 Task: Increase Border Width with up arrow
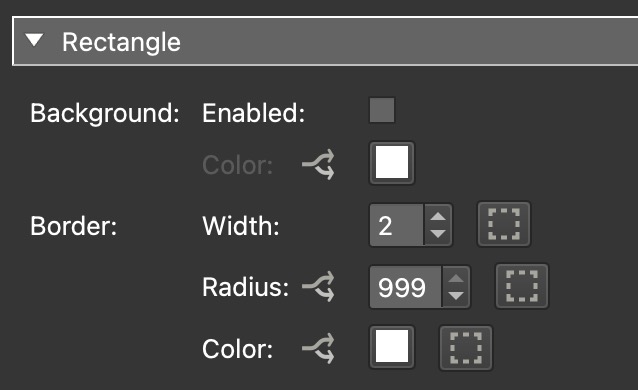pos(438,216)
